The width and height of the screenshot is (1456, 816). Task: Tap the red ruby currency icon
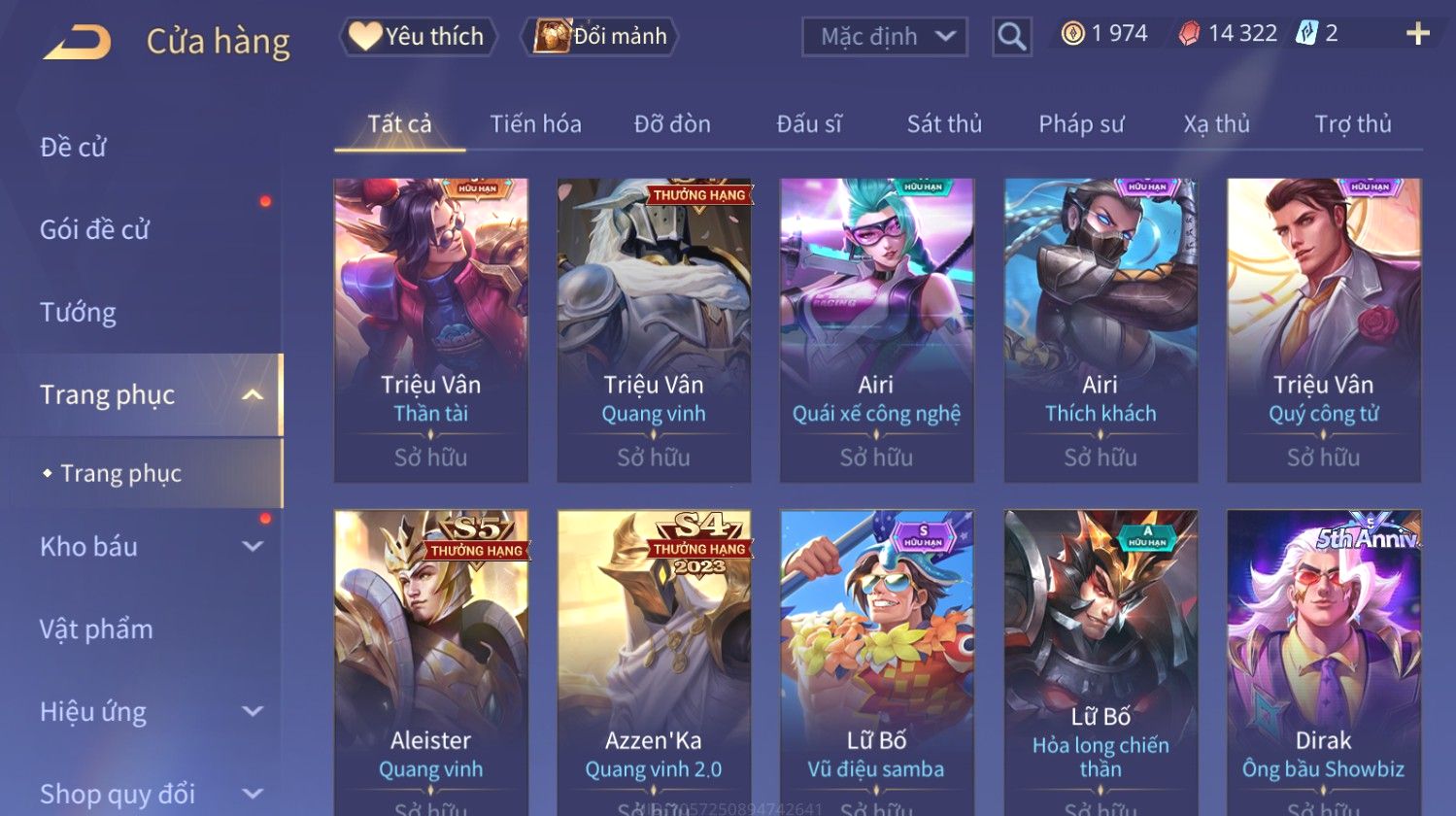(x=1189, y=34)
